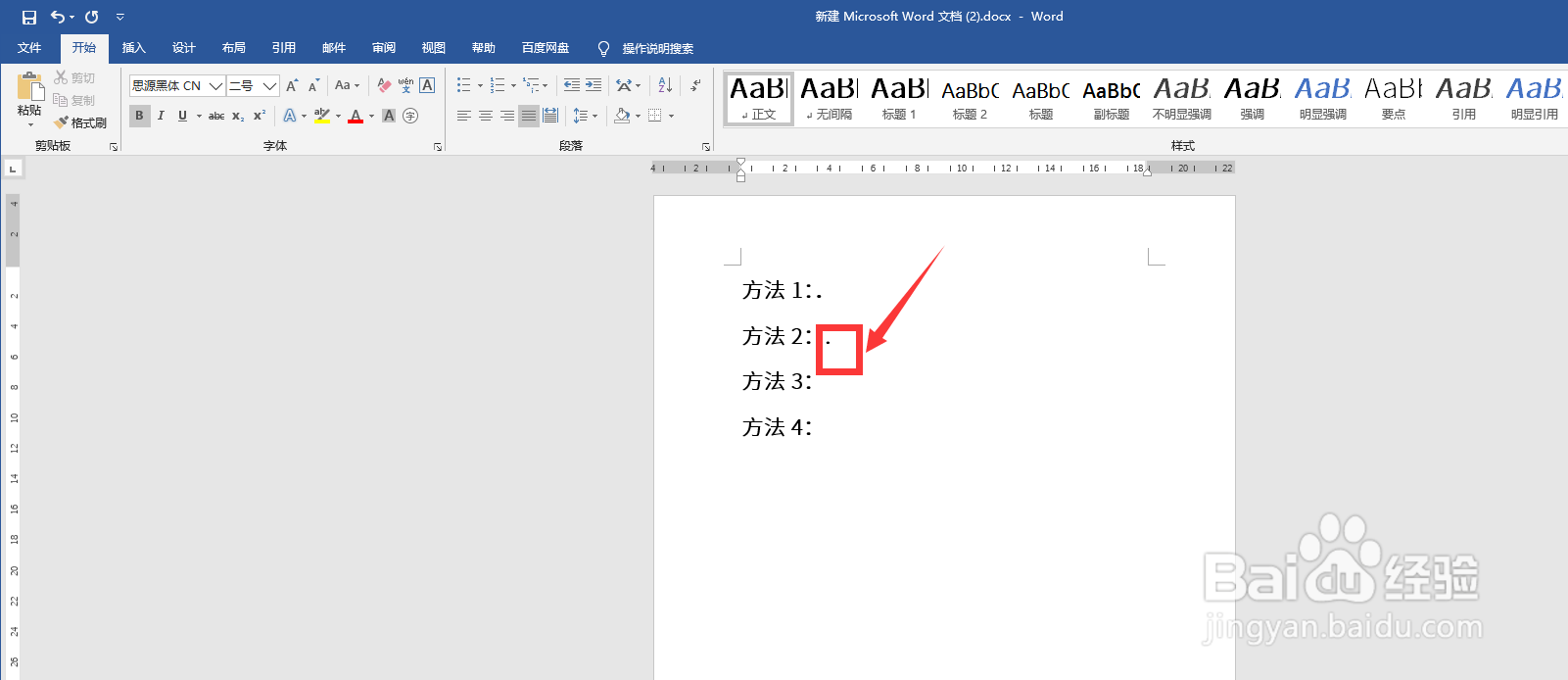1568x680 pixels.
Task: Open underline style dropdown arrow
Action: [x=199, y=116]
